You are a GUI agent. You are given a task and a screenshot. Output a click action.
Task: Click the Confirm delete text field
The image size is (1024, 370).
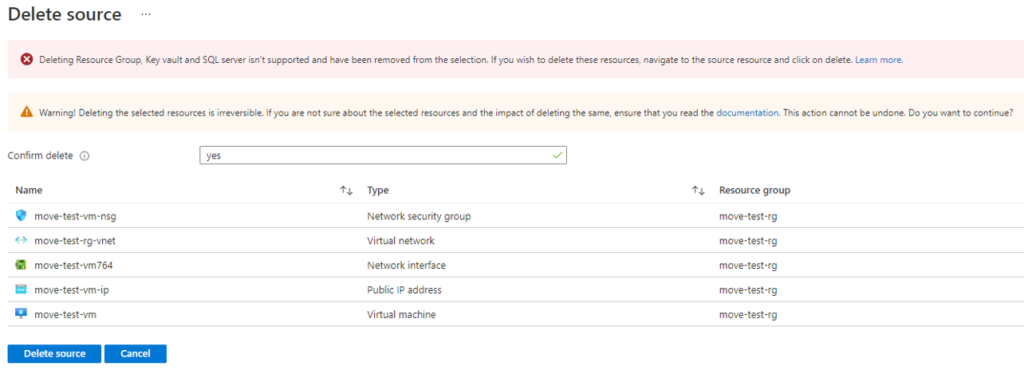click(383, 156)
